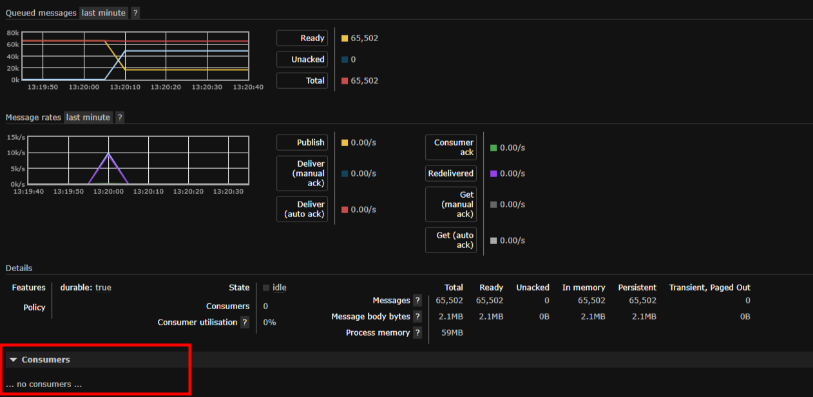Toggle the Ready series legend
Viewport: 813px width, 397px height.
point(302,38)
